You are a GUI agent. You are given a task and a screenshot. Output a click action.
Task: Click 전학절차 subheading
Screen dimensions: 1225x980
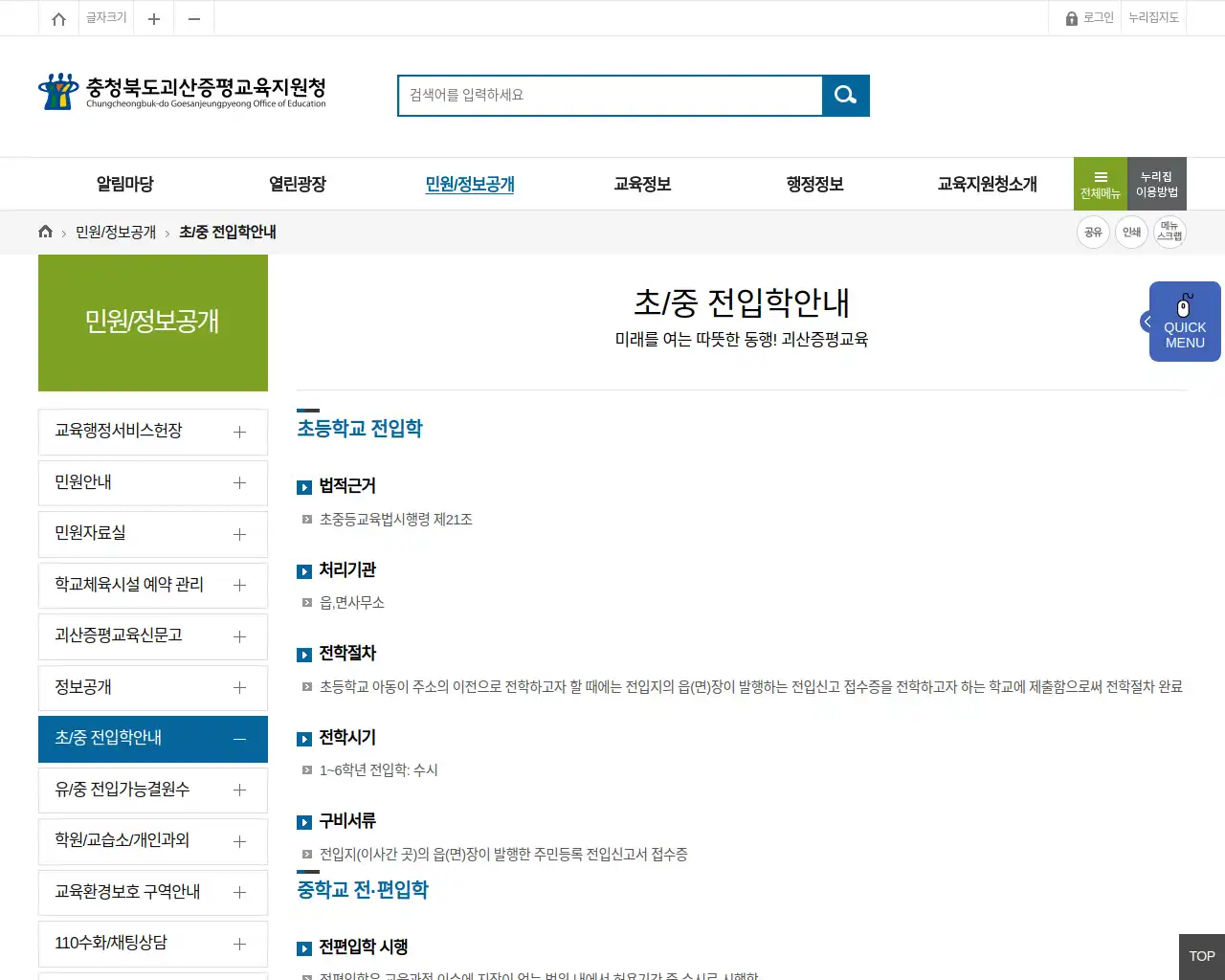(347, 654)
